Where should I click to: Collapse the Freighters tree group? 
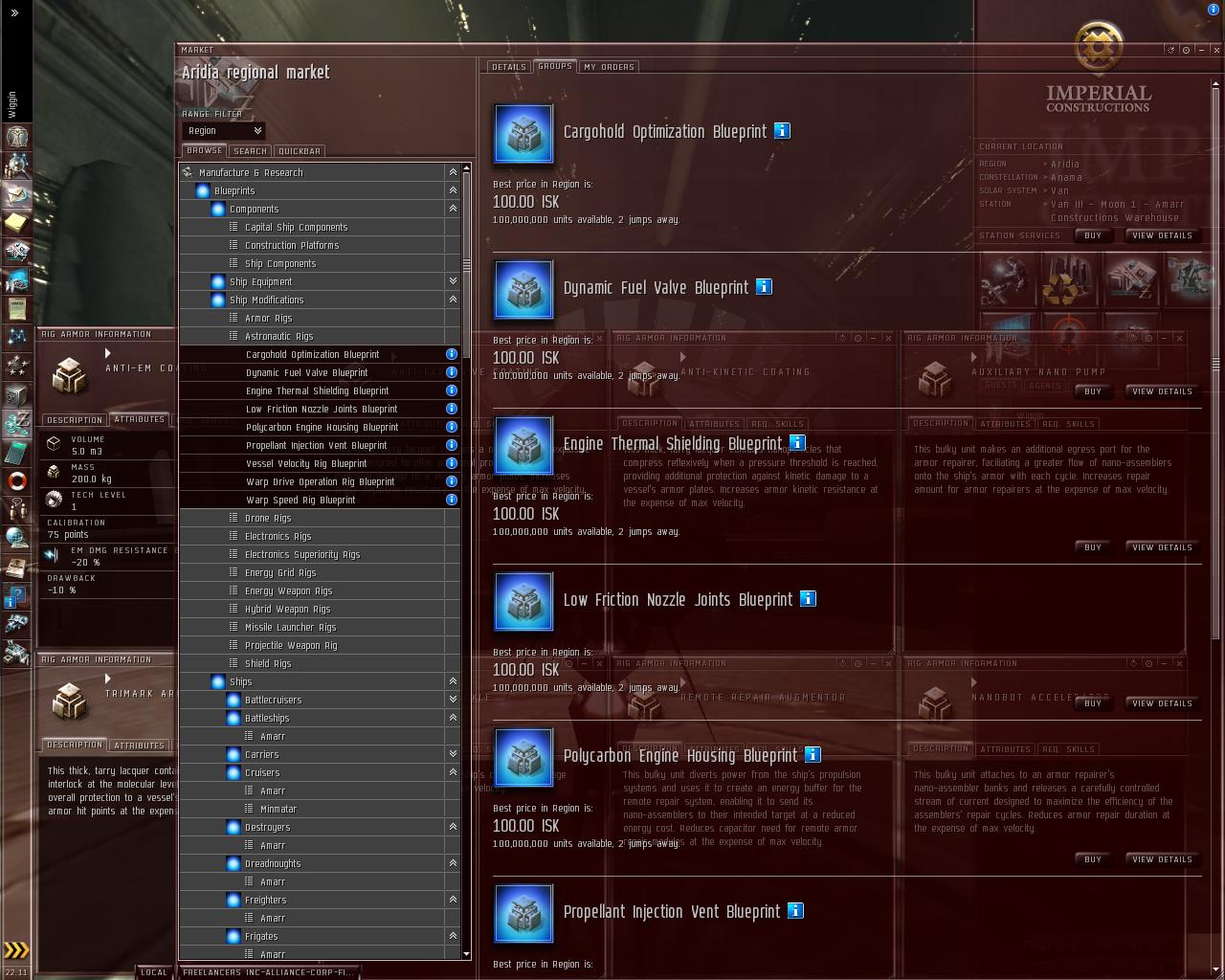click(453, 900)
